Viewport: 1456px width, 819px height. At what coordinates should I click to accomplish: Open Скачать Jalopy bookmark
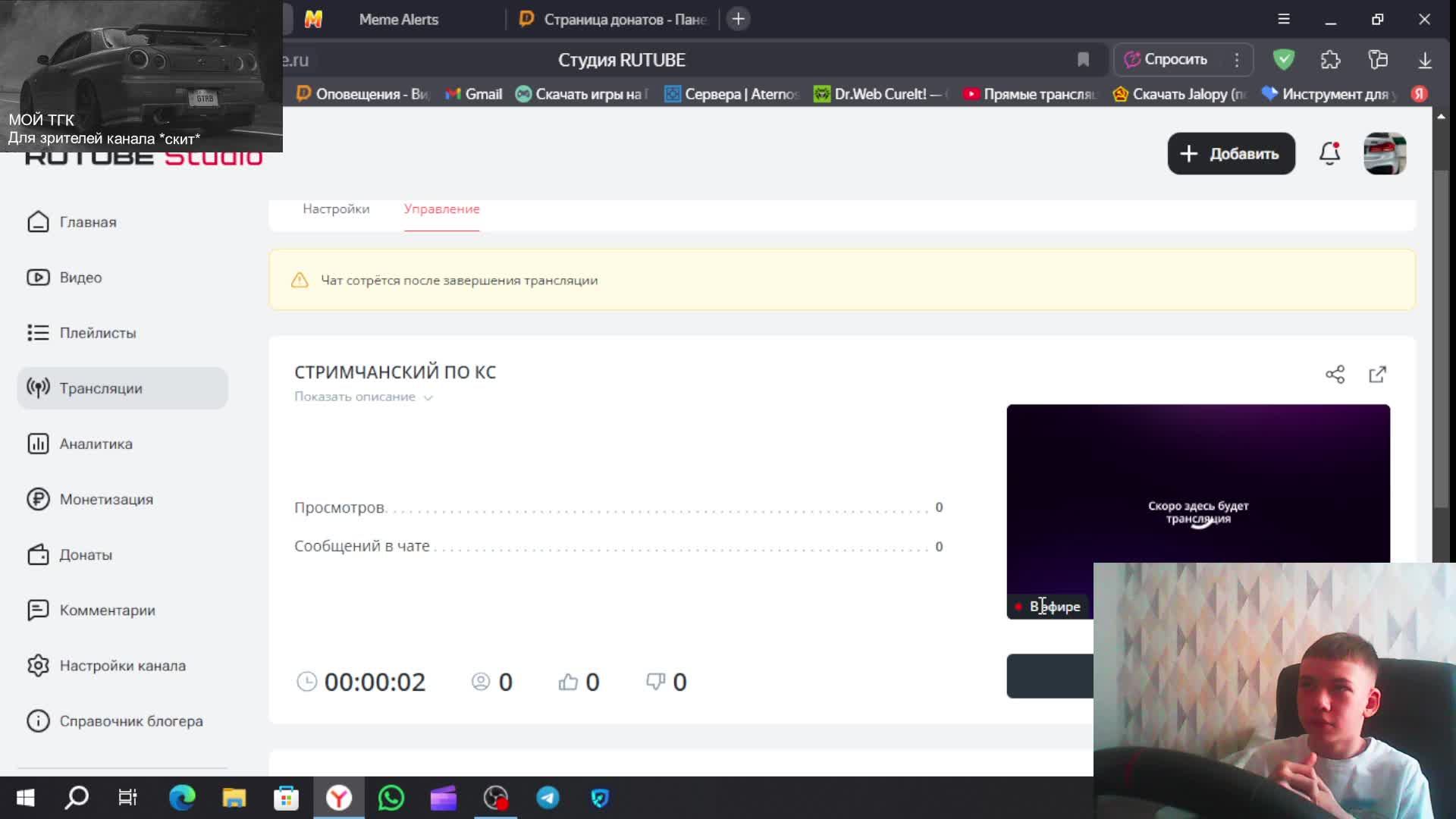1179,94
